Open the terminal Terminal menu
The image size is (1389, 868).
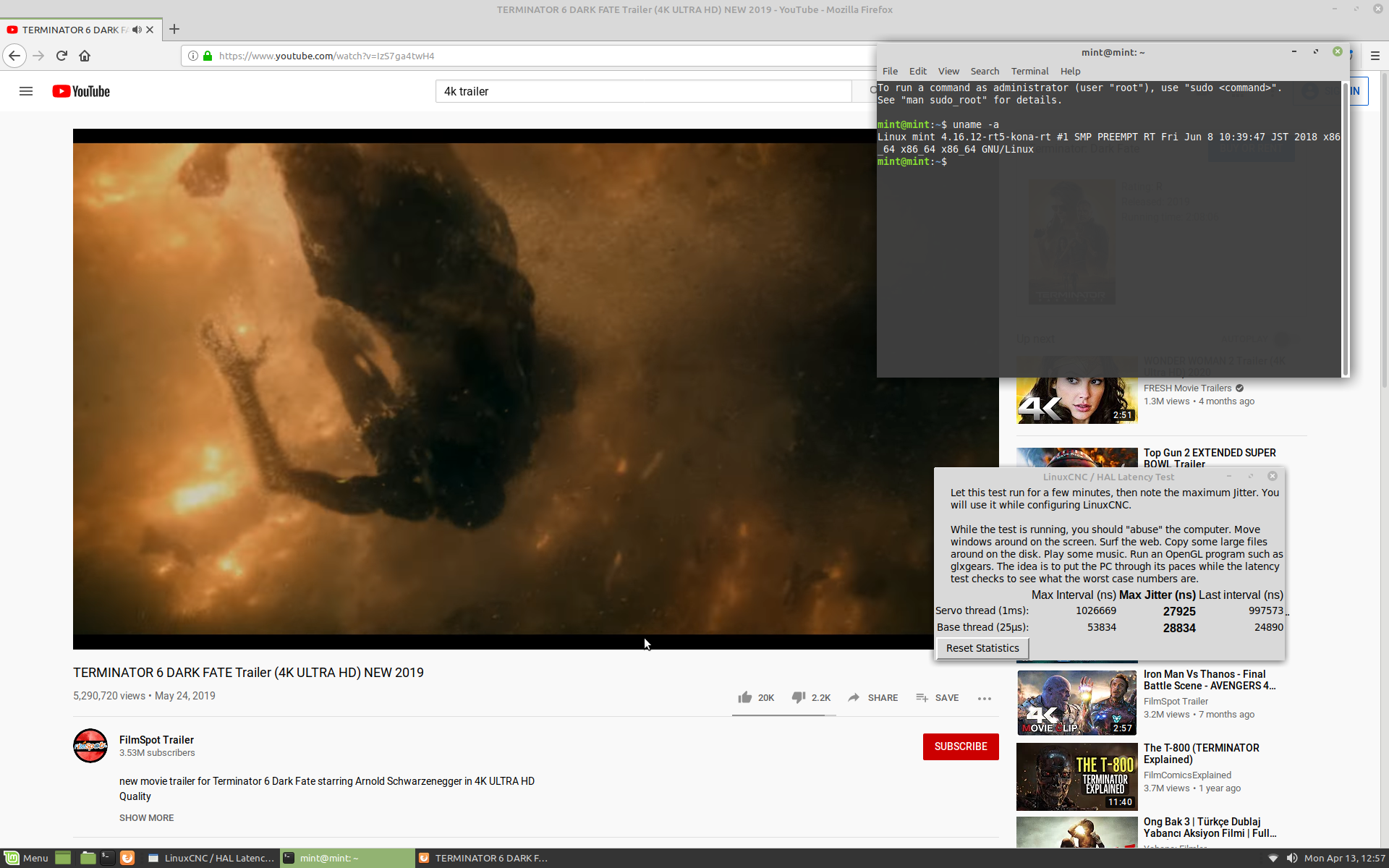click(x=1029, y=71)
